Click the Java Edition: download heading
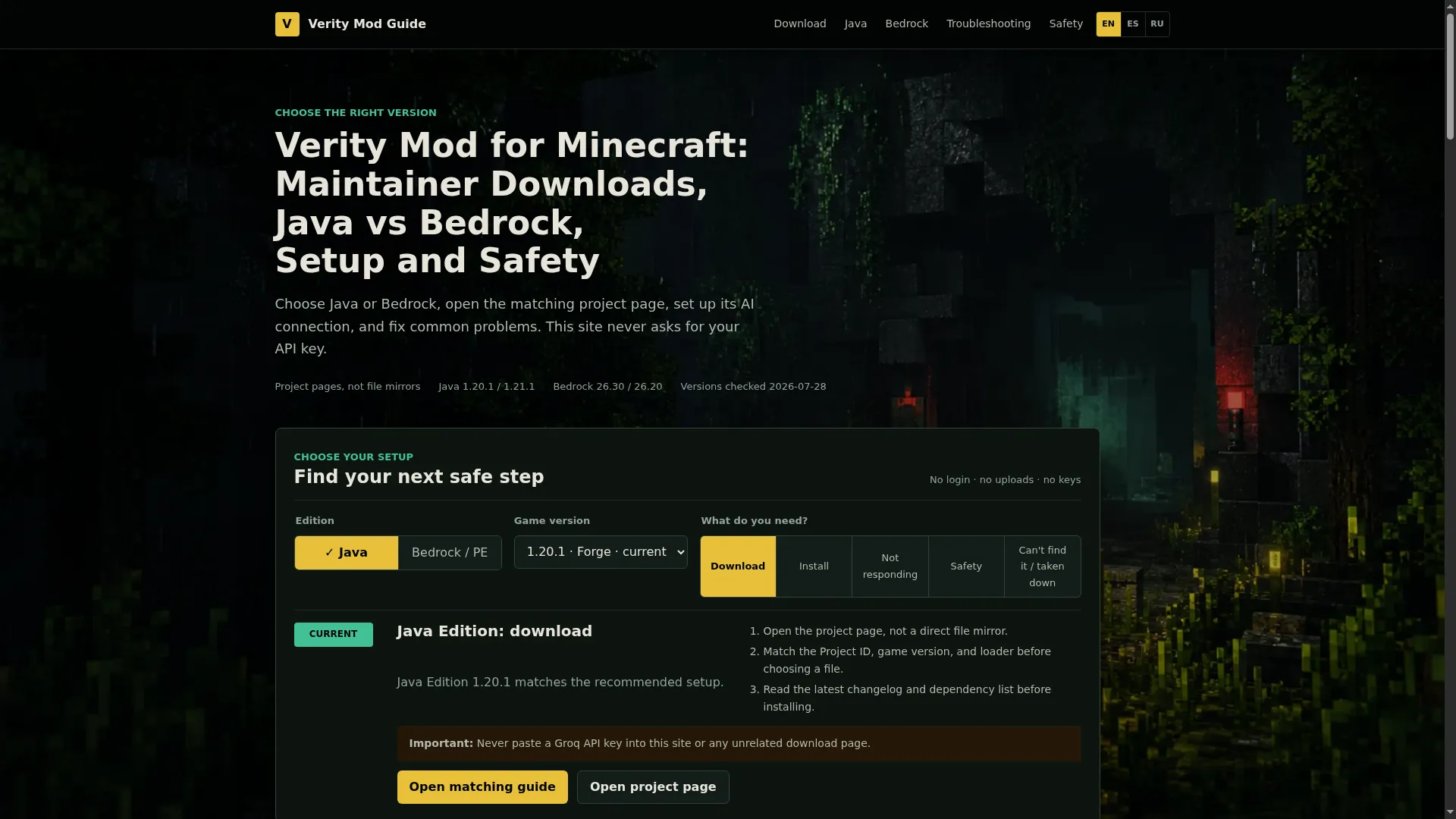Viewport: 1456px width, 819px height. coord(494,632)
